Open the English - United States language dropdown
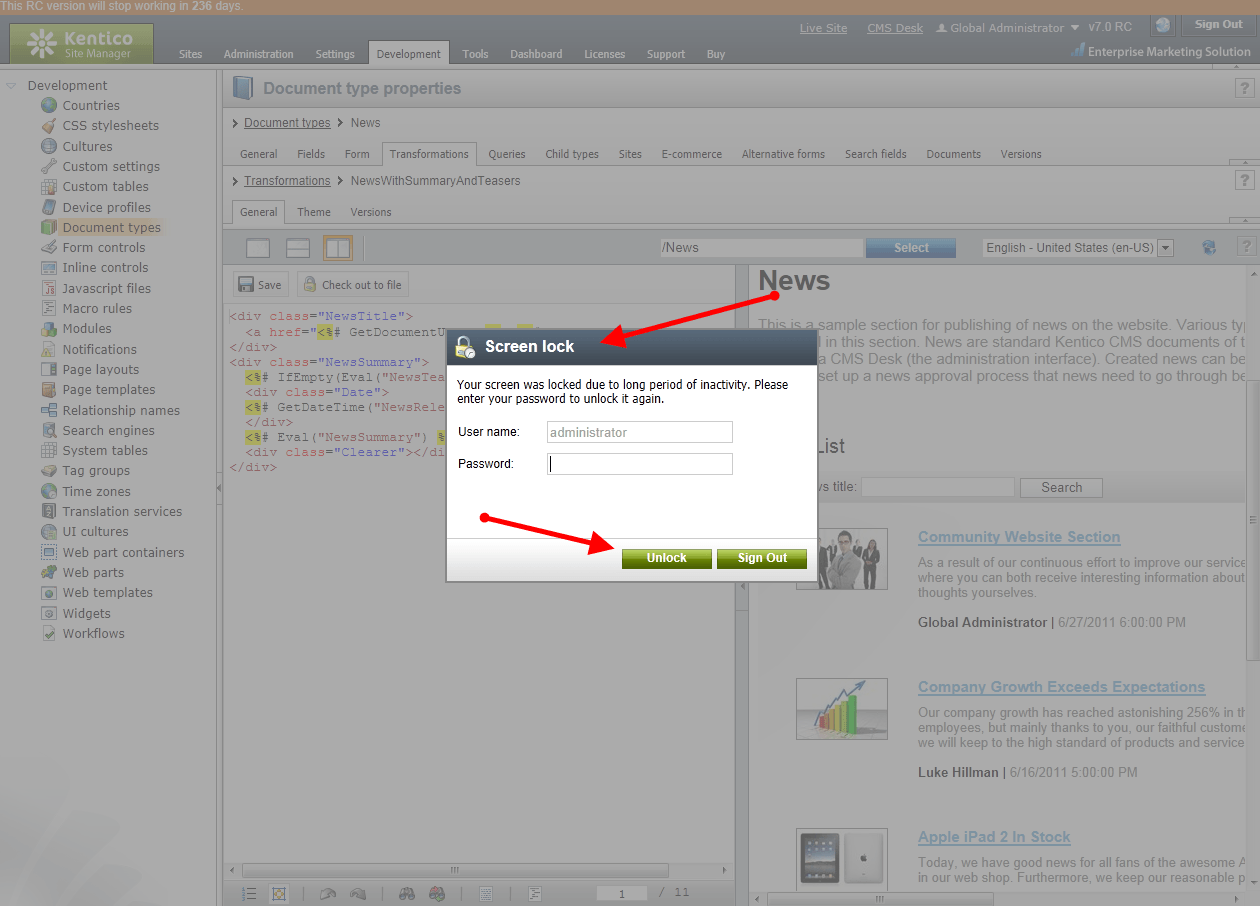The image size is (1260, 906). pos(1165,248)
